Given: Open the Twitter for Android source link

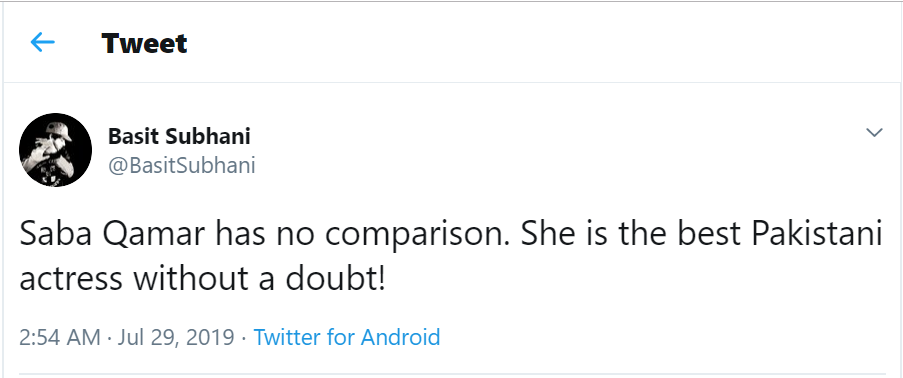Looking at the screenshot, I should [x=347, y=337].
